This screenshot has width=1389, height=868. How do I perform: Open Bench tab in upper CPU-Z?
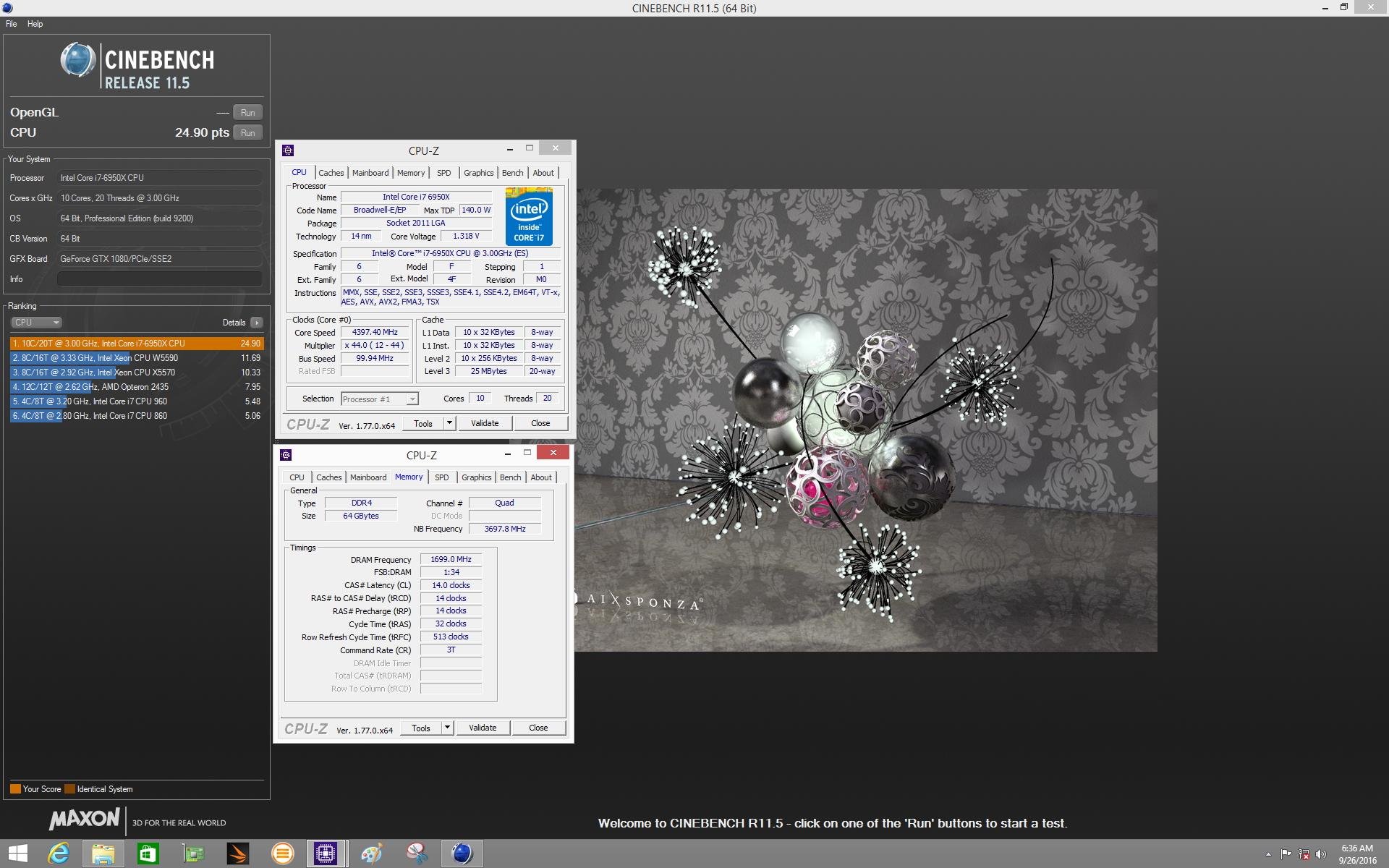click(x=512, y=173)
